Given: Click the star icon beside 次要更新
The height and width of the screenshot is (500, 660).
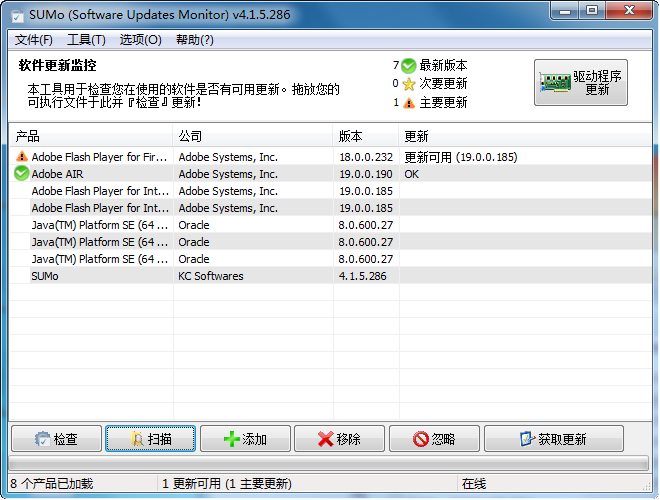Looking at the screenshot, I should coord(408,84).
